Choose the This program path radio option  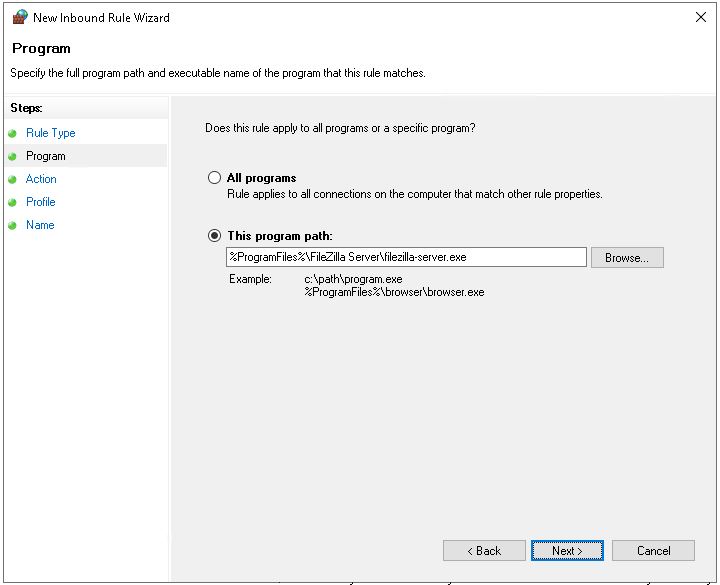(x=214, y=236)
